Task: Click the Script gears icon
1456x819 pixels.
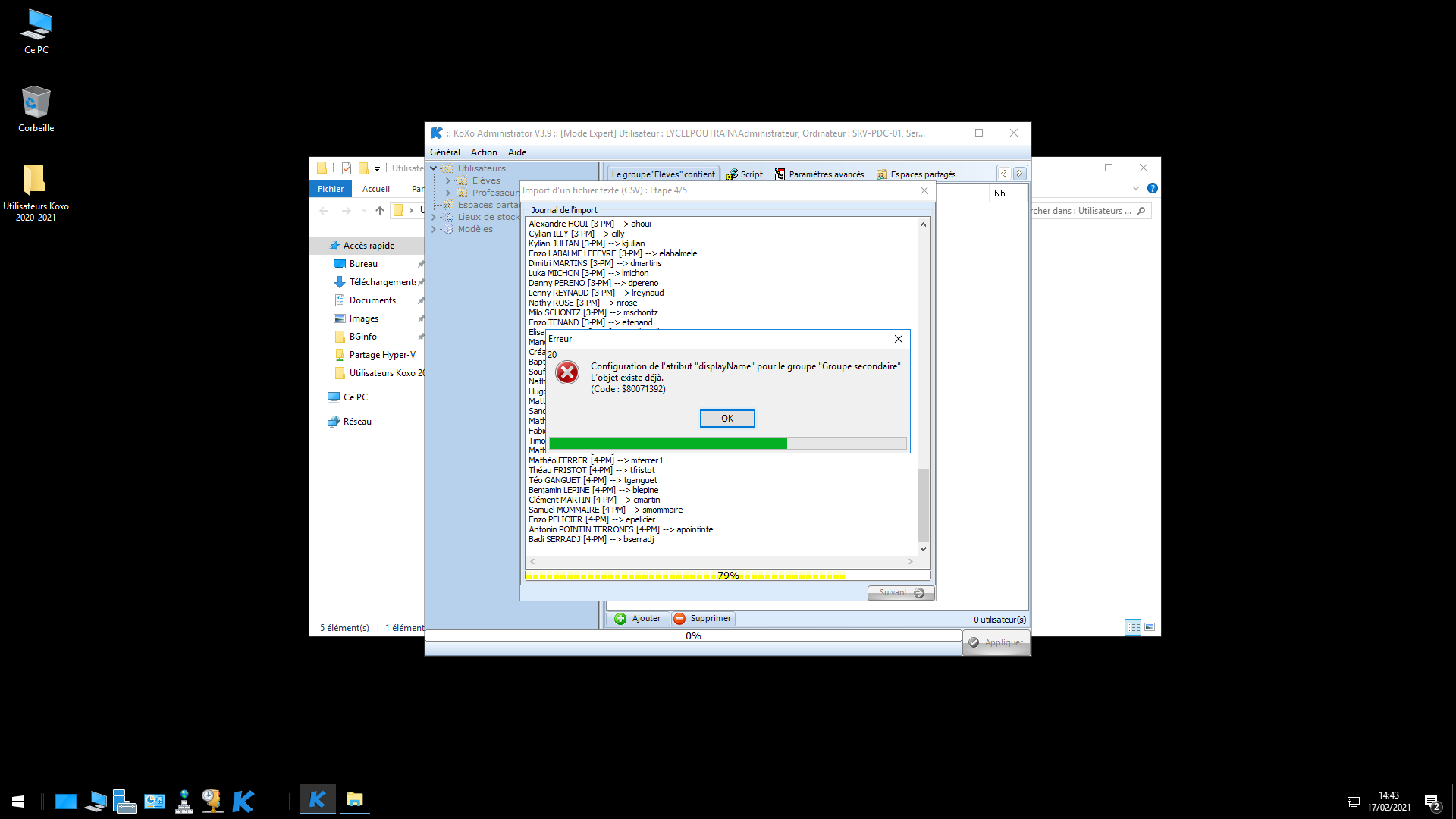Action: point(732,174)
